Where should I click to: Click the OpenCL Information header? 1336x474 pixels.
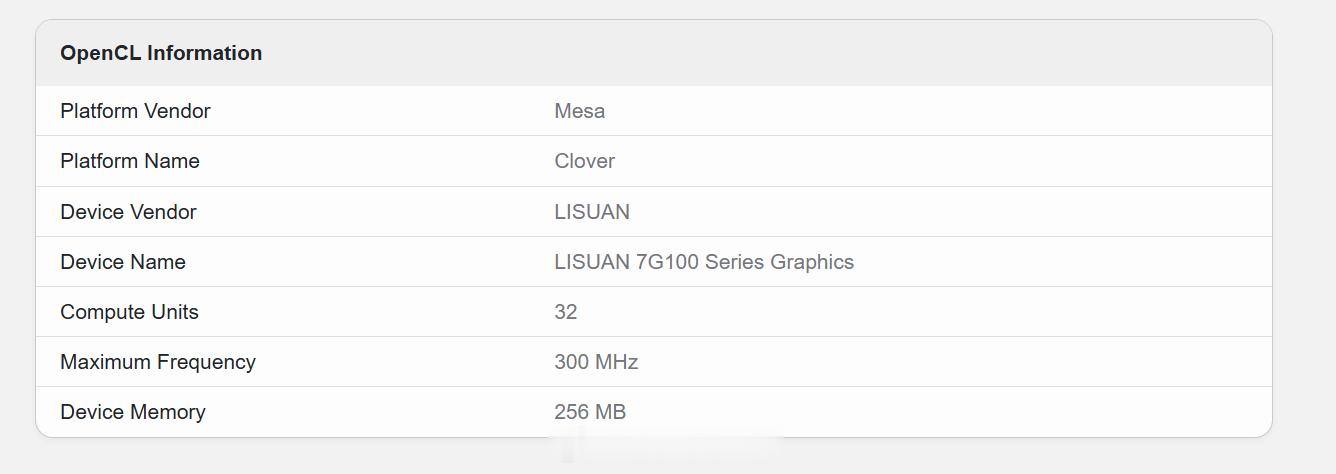point(161,53)
